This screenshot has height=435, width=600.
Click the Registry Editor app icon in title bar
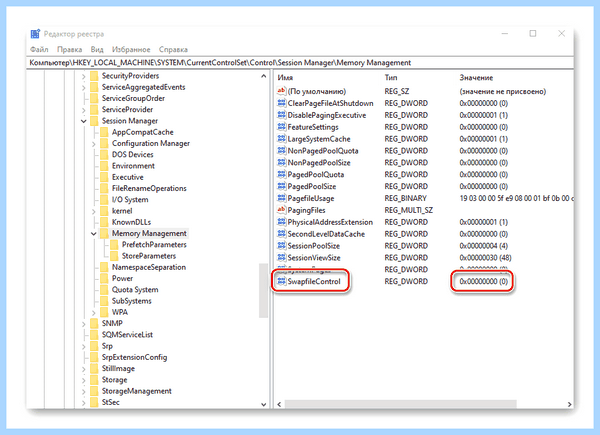click(x=35, y=34)
